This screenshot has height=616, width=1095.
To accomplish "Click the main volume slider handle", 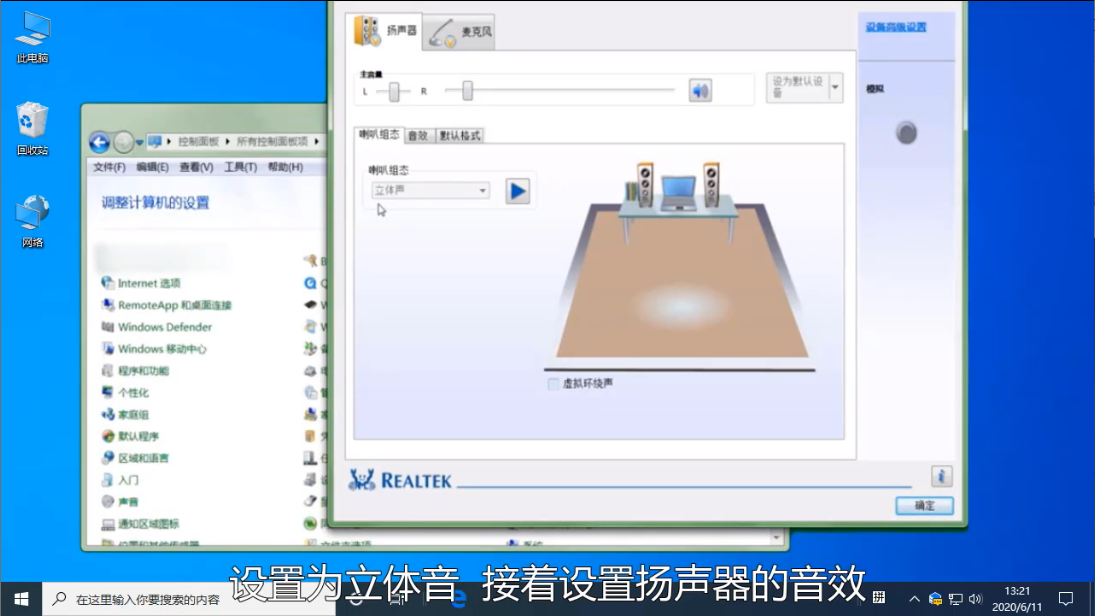I will coord(467,91).
